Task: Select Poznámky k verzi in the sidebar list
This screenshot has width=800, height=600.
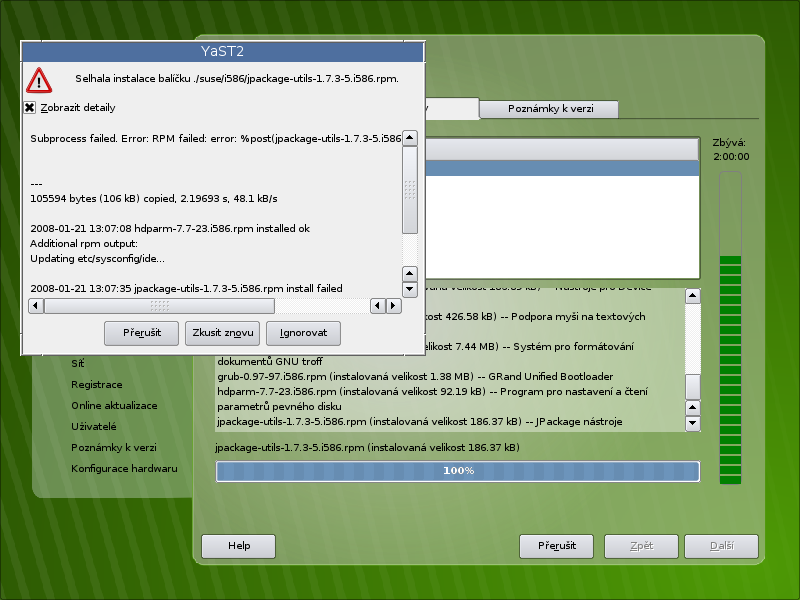Action: pos(114,447)
